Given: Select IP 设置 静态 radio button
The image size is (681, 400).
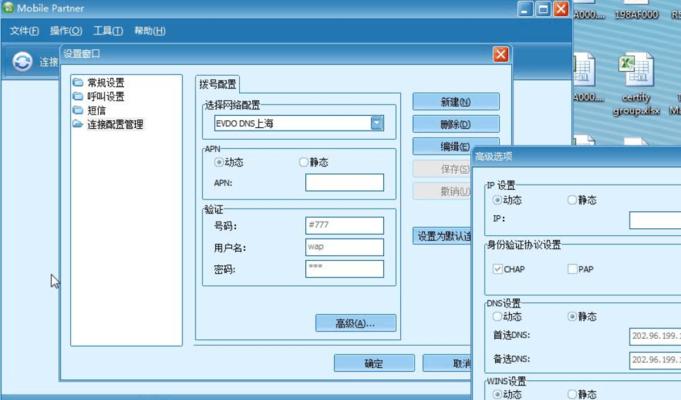Looking at the screenshot, I should click(x=572, y=200).
